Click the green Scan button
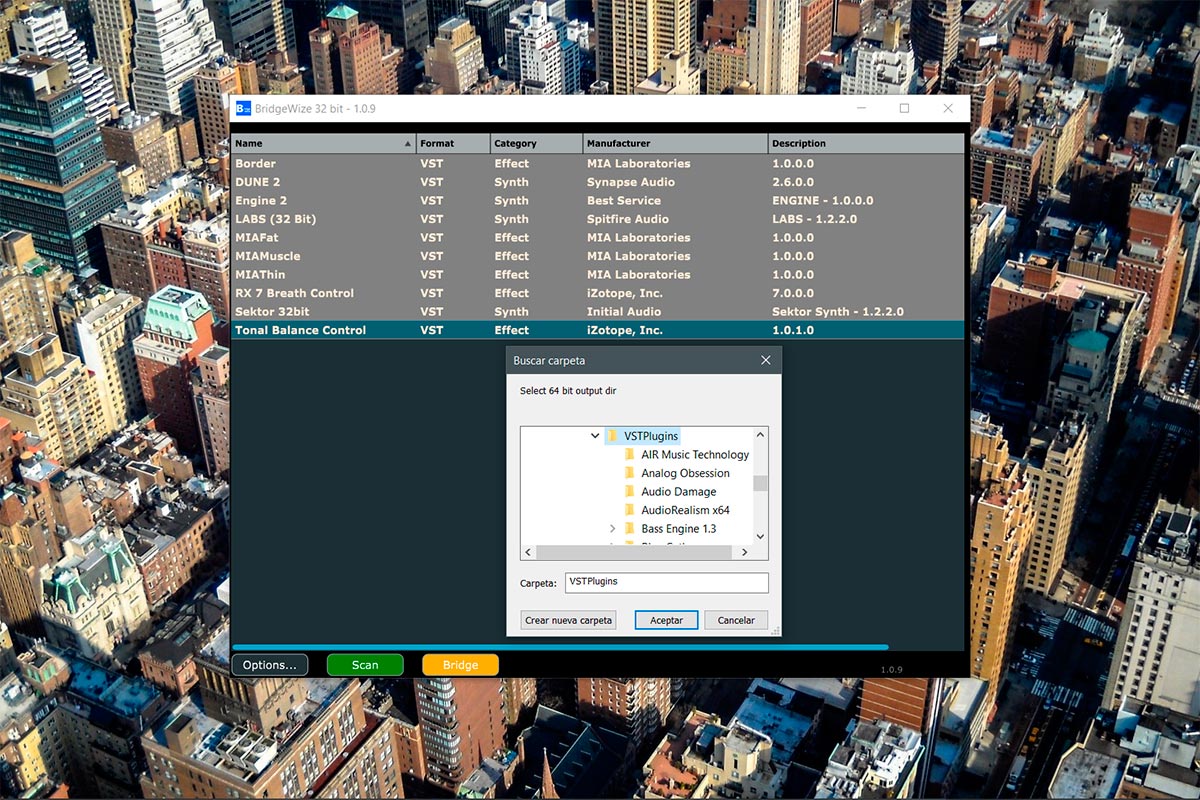 365,665
